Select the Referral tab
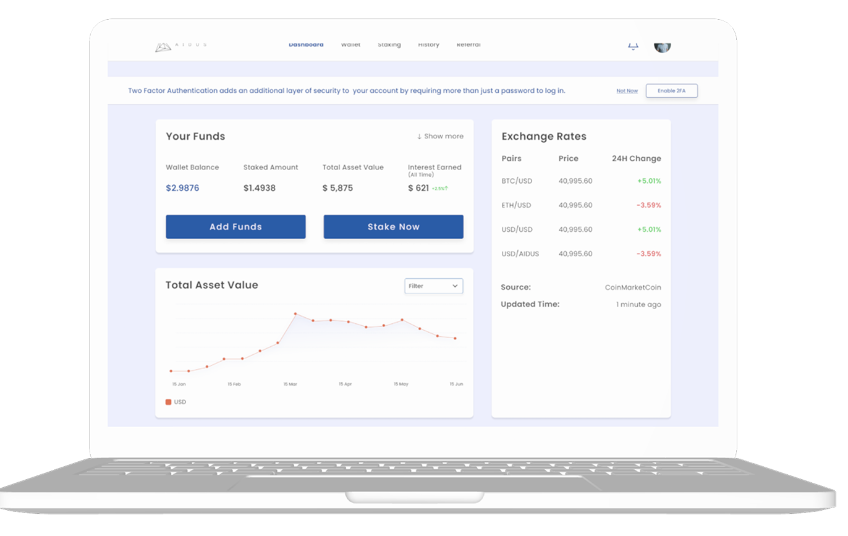Viewport: 848px width, 536px height. coord(468,45)
